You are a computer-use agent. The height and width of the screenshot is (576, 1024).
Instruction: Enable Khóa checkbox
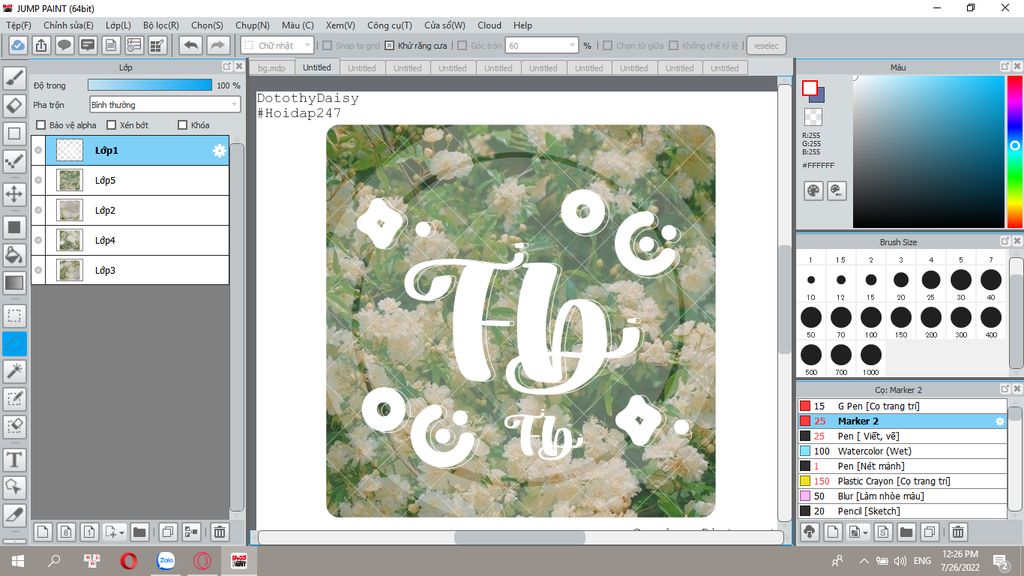click(182, 125)
